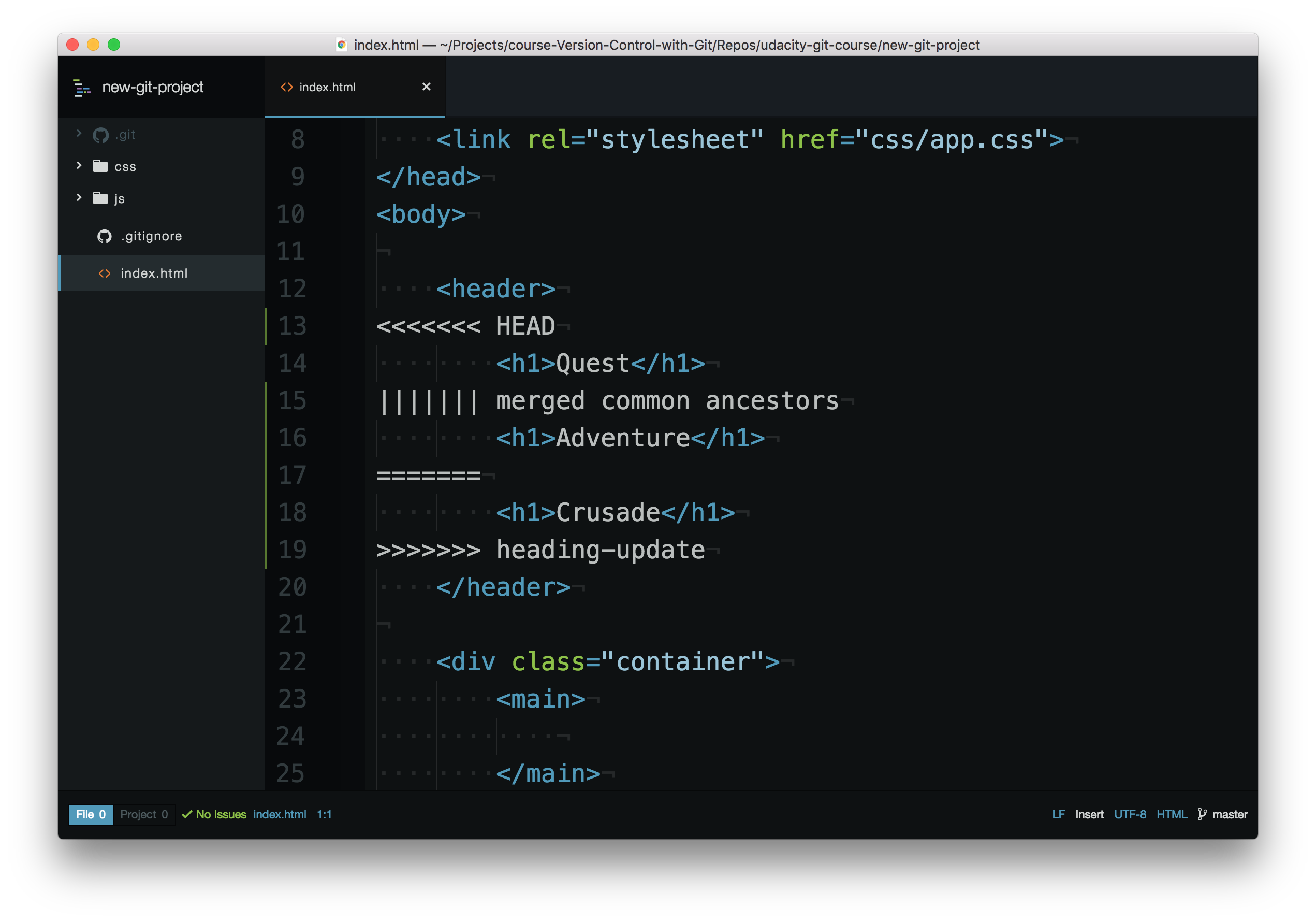Click the UTF-8 encoding indicator
The image size is (1316, 922).
pos(1130,814)
